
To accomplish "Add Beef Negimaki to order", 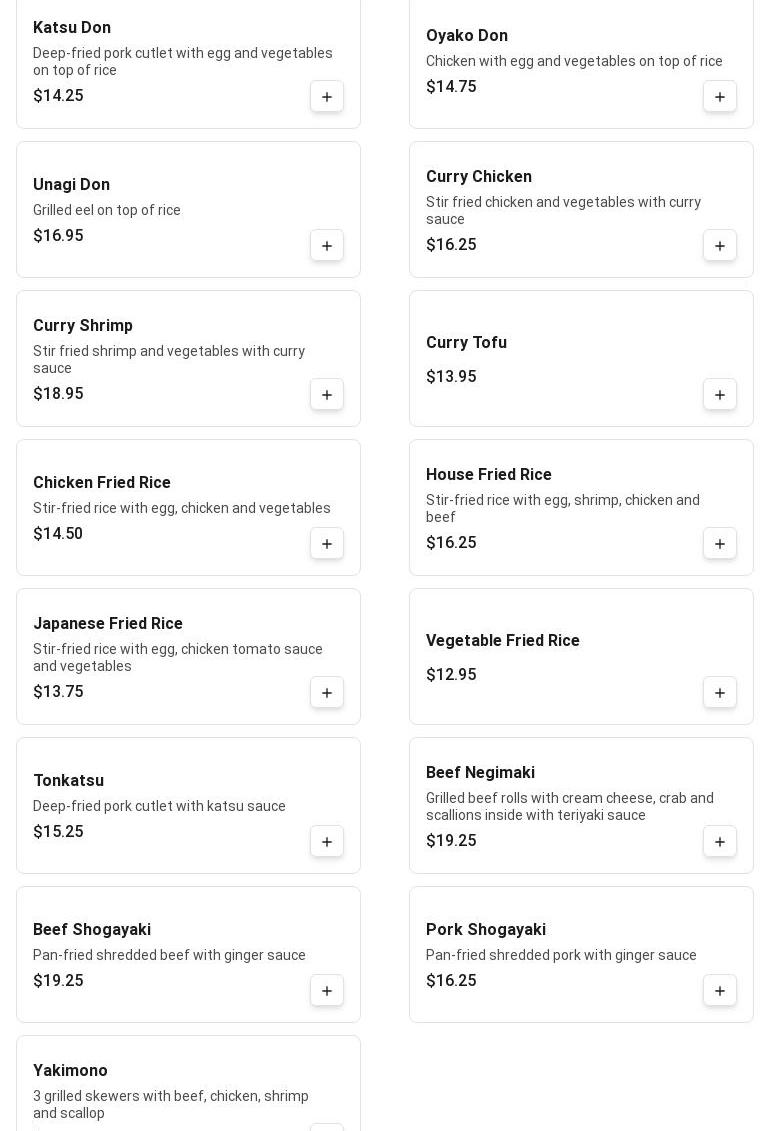I will (720, 842).
